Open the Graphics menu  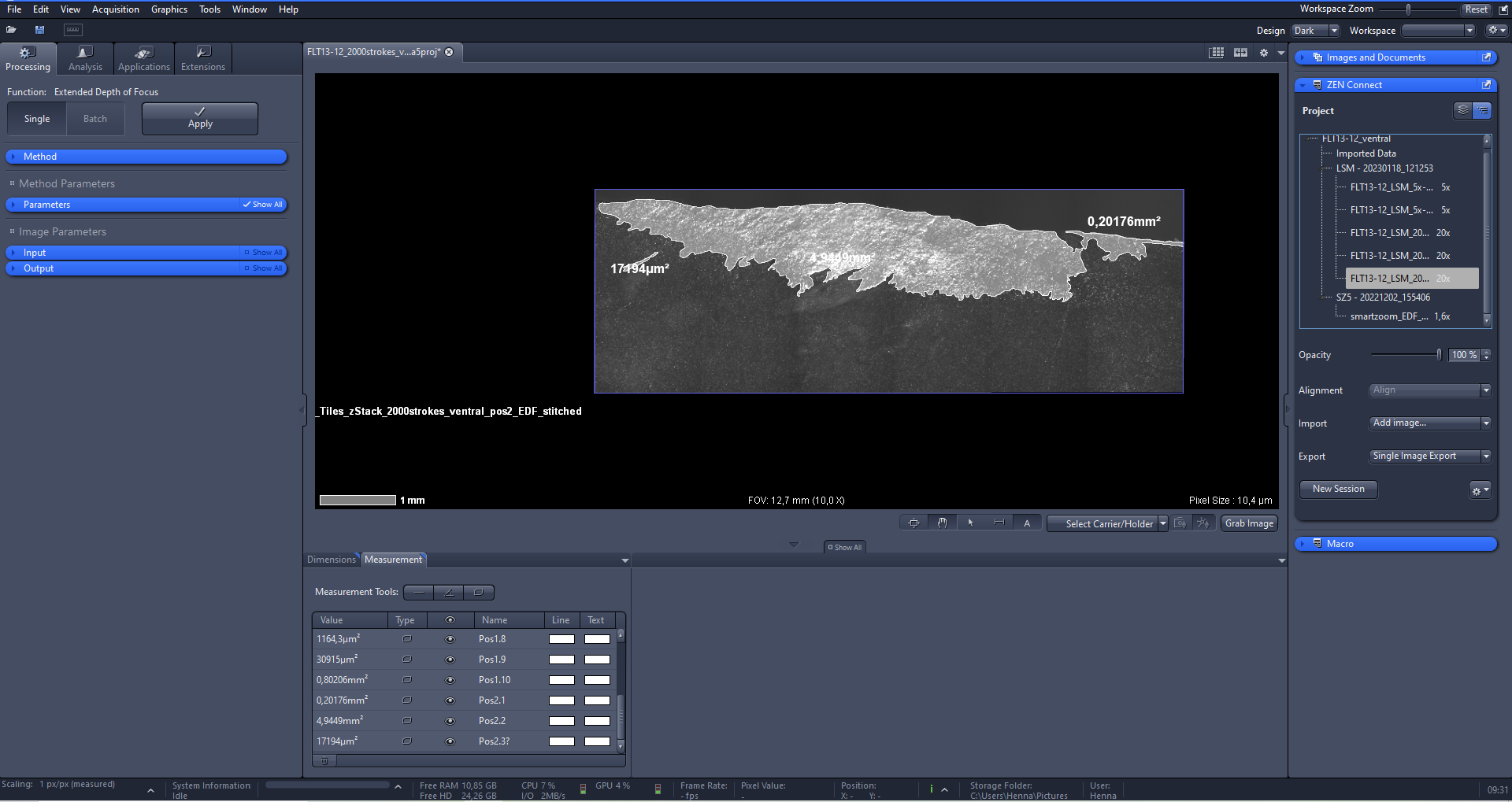(169, 9)
